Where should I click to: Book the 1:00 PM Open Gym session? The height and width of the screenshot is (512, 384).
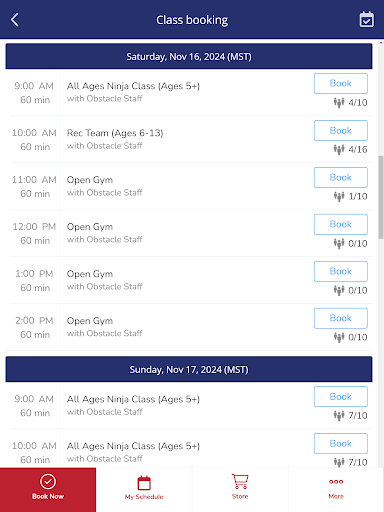[x=341, y=271]
